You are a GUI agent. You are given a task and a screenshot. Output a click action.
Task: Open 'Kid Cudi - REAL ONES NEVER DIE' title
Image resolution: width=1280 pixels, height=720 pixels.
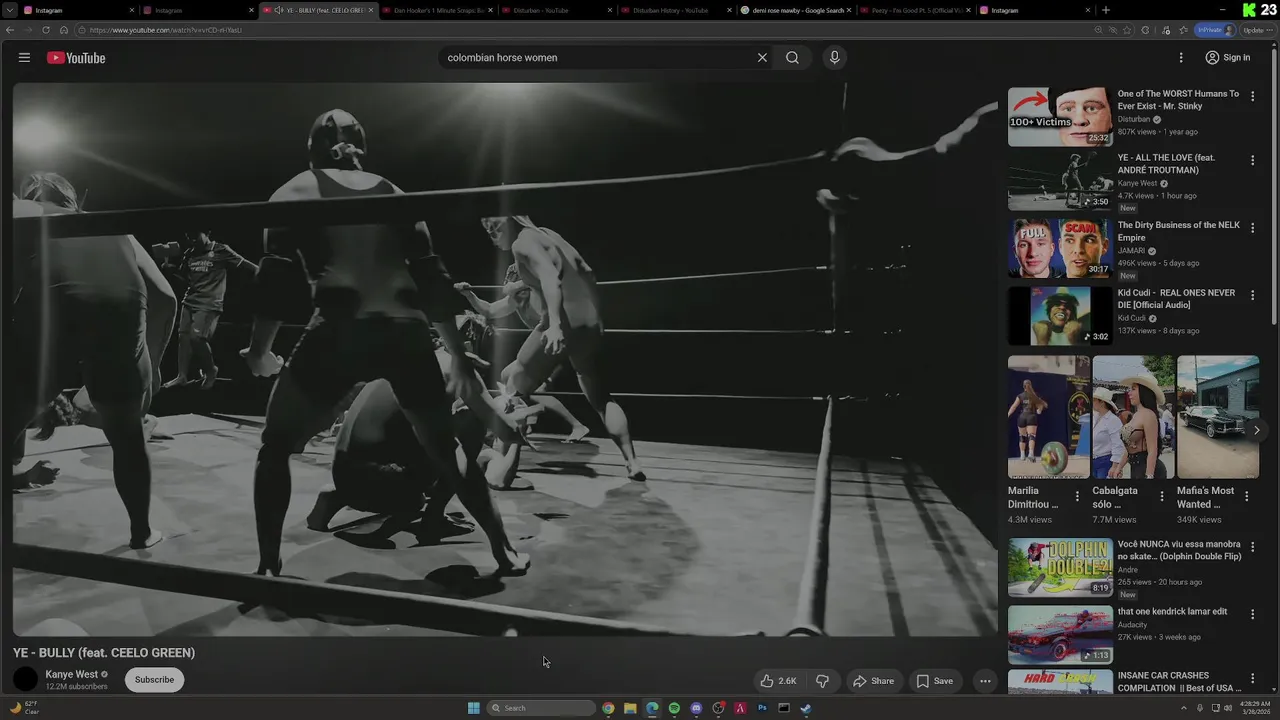1177,299
